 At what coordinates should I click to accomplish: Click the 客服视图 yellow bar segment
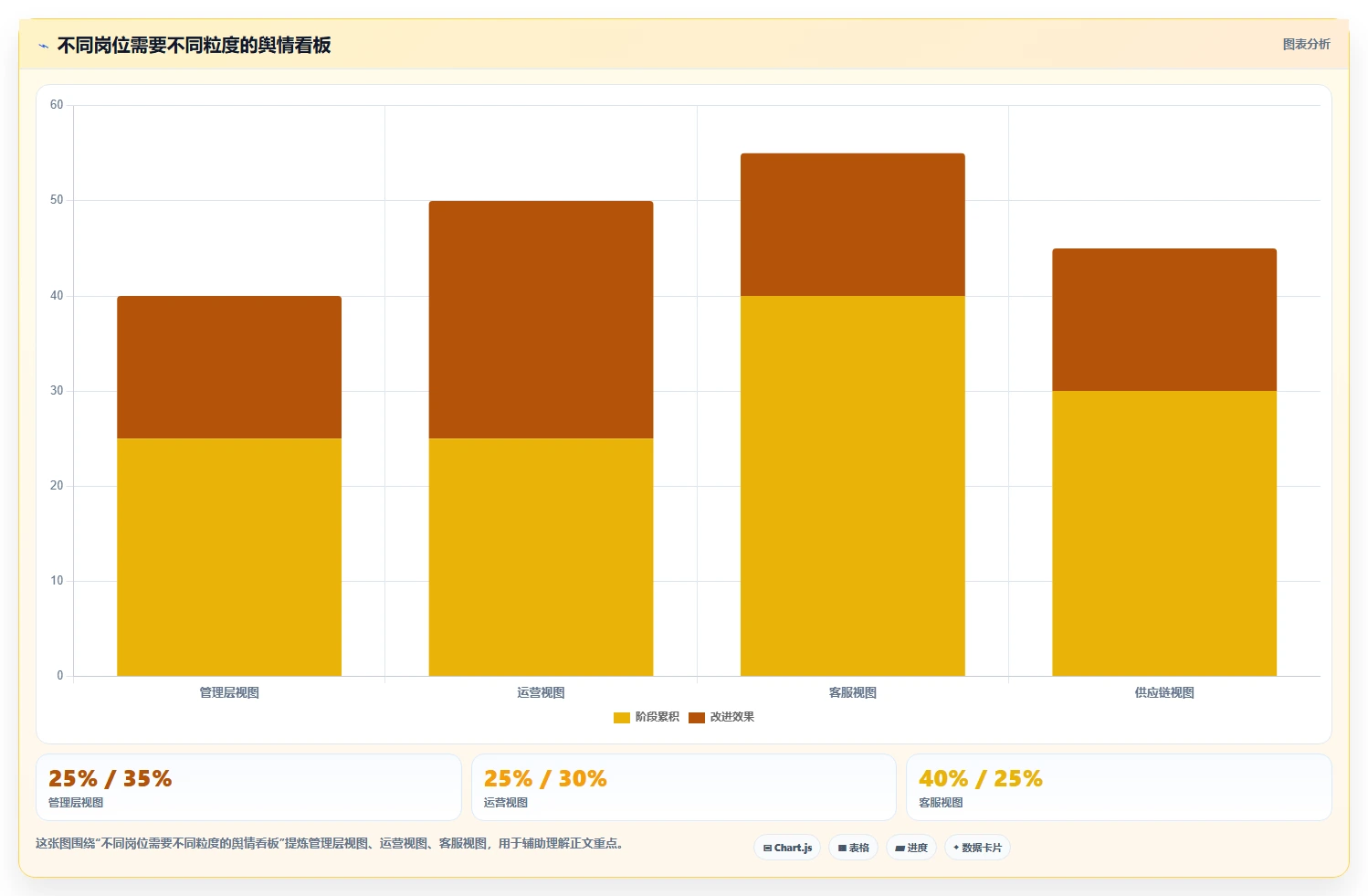coord(853,486)
